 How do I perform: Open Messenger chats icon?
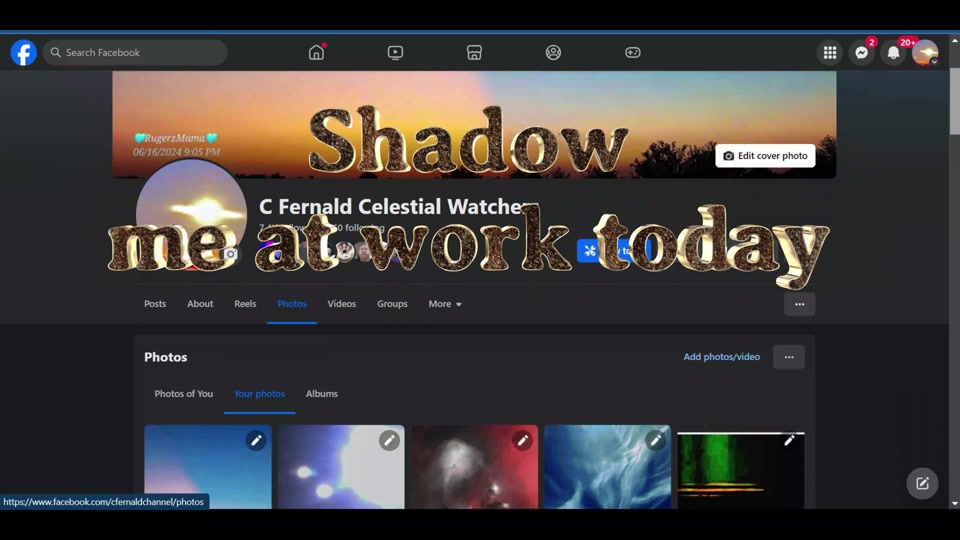tap(862, 53)
